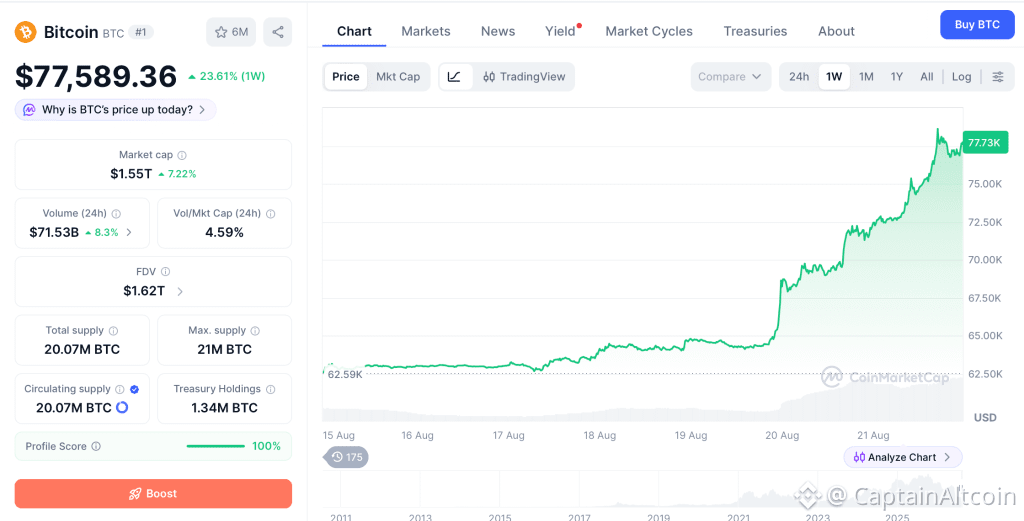Select the TradingView chart mode
1024x521 pixels.
(524, 76)
